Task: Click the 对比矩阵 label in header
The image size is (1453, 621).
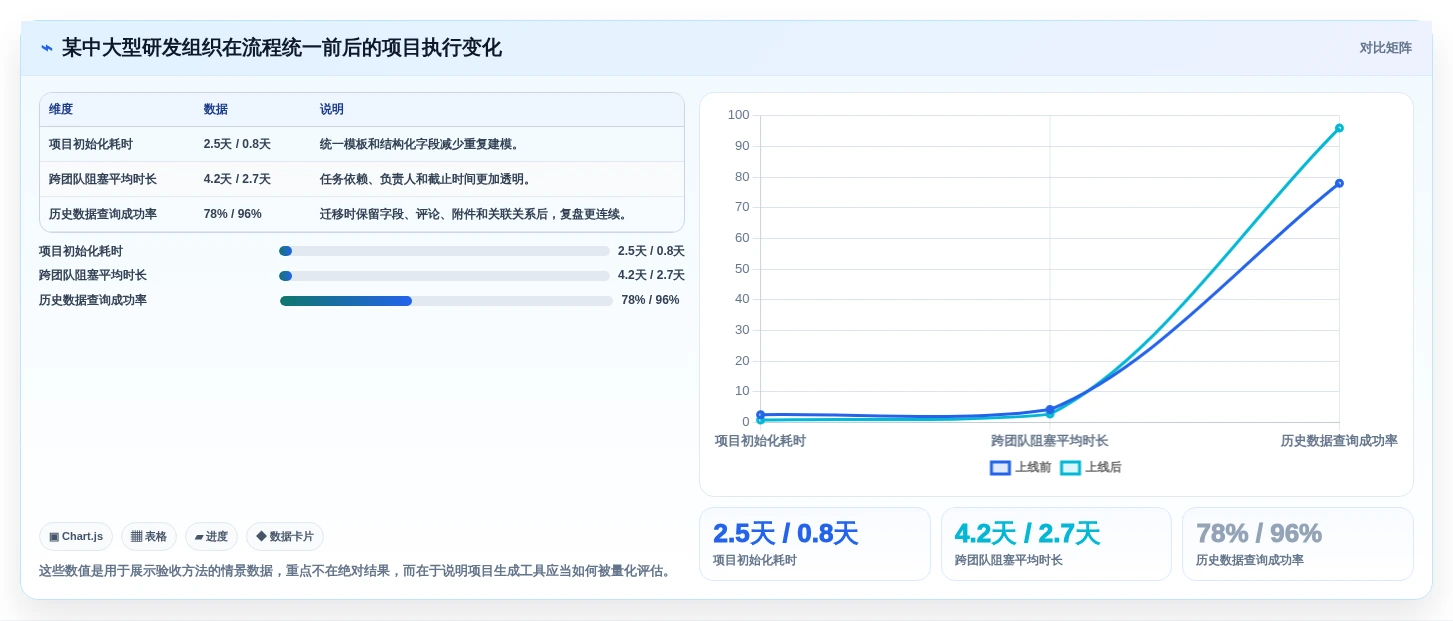Action: [x=1385, y=48]
